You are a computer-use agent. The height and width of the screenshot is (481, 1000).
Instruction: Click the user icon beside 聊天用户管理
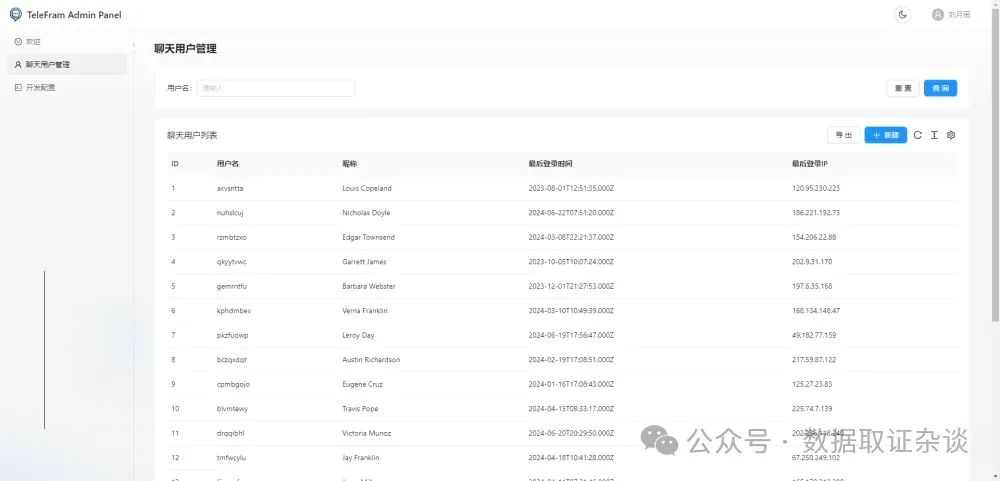click(18, 65)
